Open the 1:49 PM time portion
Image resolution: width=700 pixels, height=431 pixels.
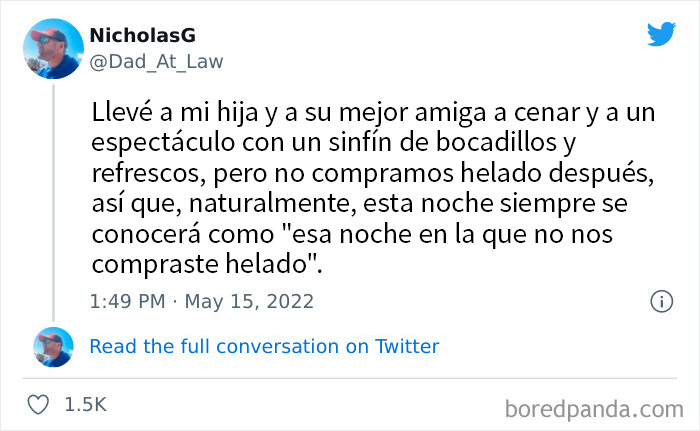coord(128,301)
